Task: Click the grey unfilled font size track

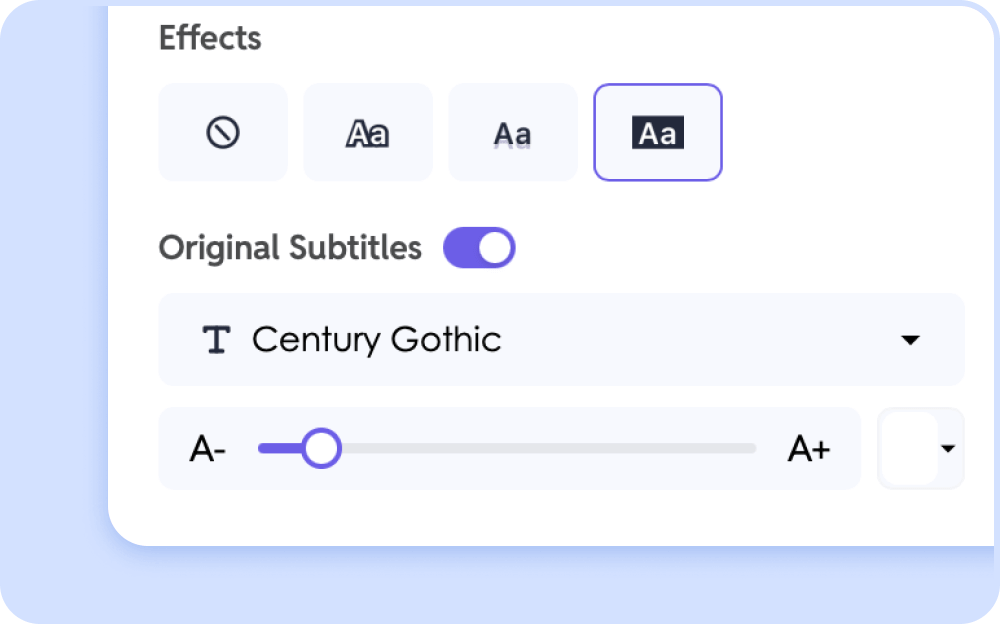Action: (550, 449)
